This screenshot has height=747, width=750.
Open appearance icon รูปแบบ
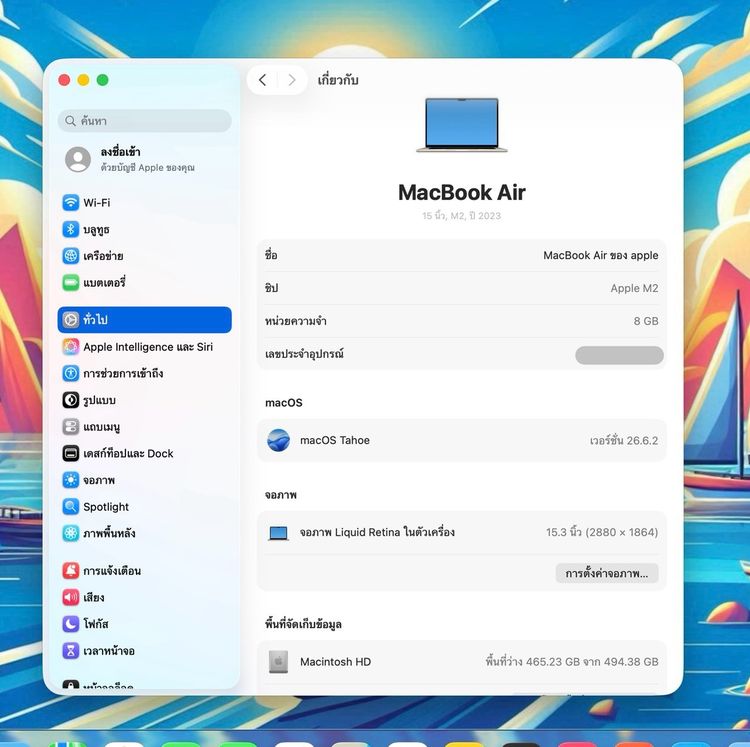click(x=71, y=400)
